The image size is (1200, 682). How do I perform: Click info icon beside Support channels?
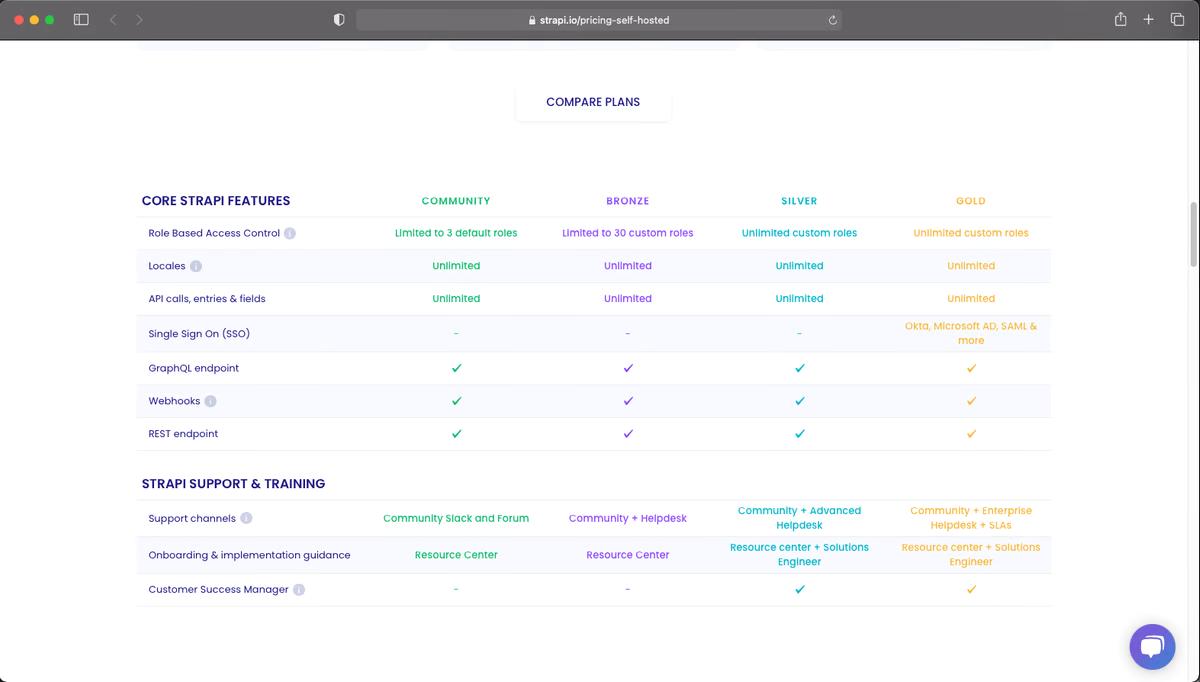click(246, 518)
